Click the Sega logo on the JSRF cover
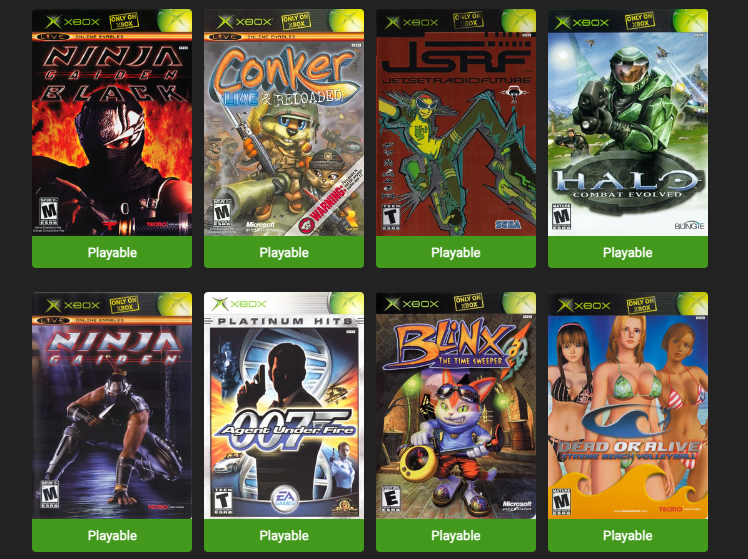This screenshot has height=559, width=748. click(x=507, y=224)
